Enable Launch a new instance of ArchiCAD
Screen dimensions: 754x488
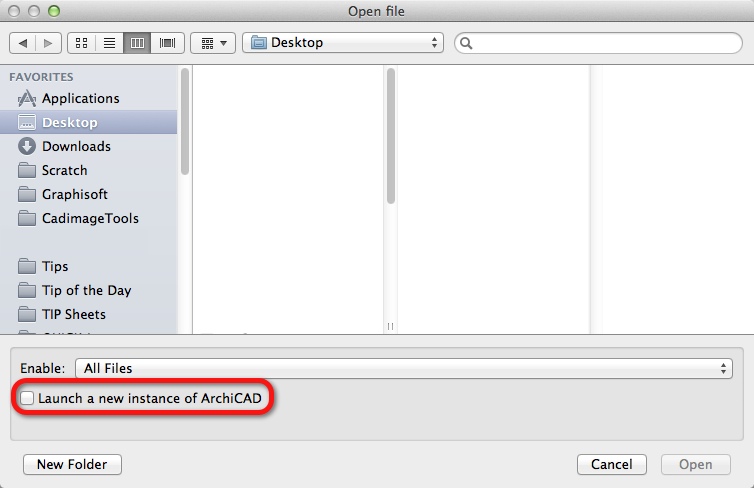(x=27, y=398)
